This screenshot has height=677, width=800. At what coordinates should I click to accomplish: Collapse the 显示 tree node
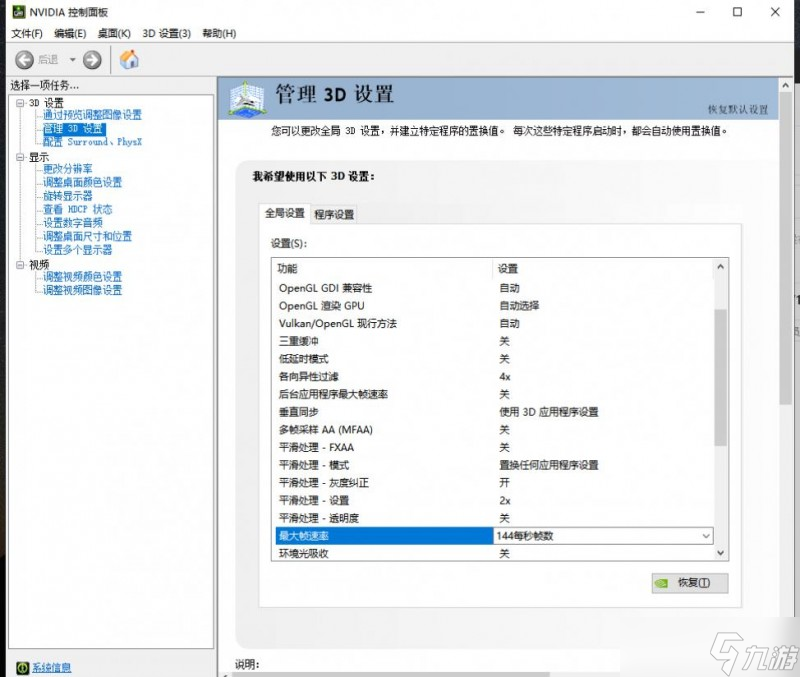click(20, 157)
